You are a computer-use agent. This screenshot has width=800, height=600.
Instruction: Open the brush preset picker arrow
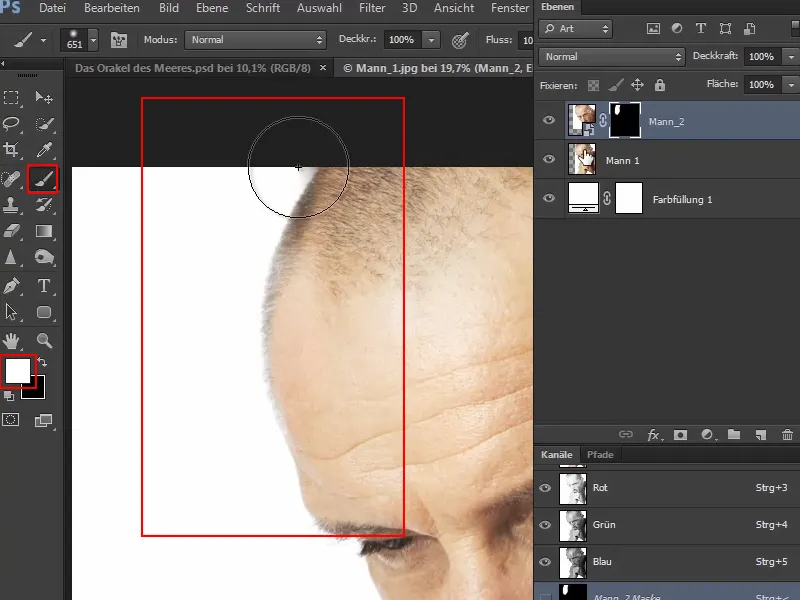point(93,40)
